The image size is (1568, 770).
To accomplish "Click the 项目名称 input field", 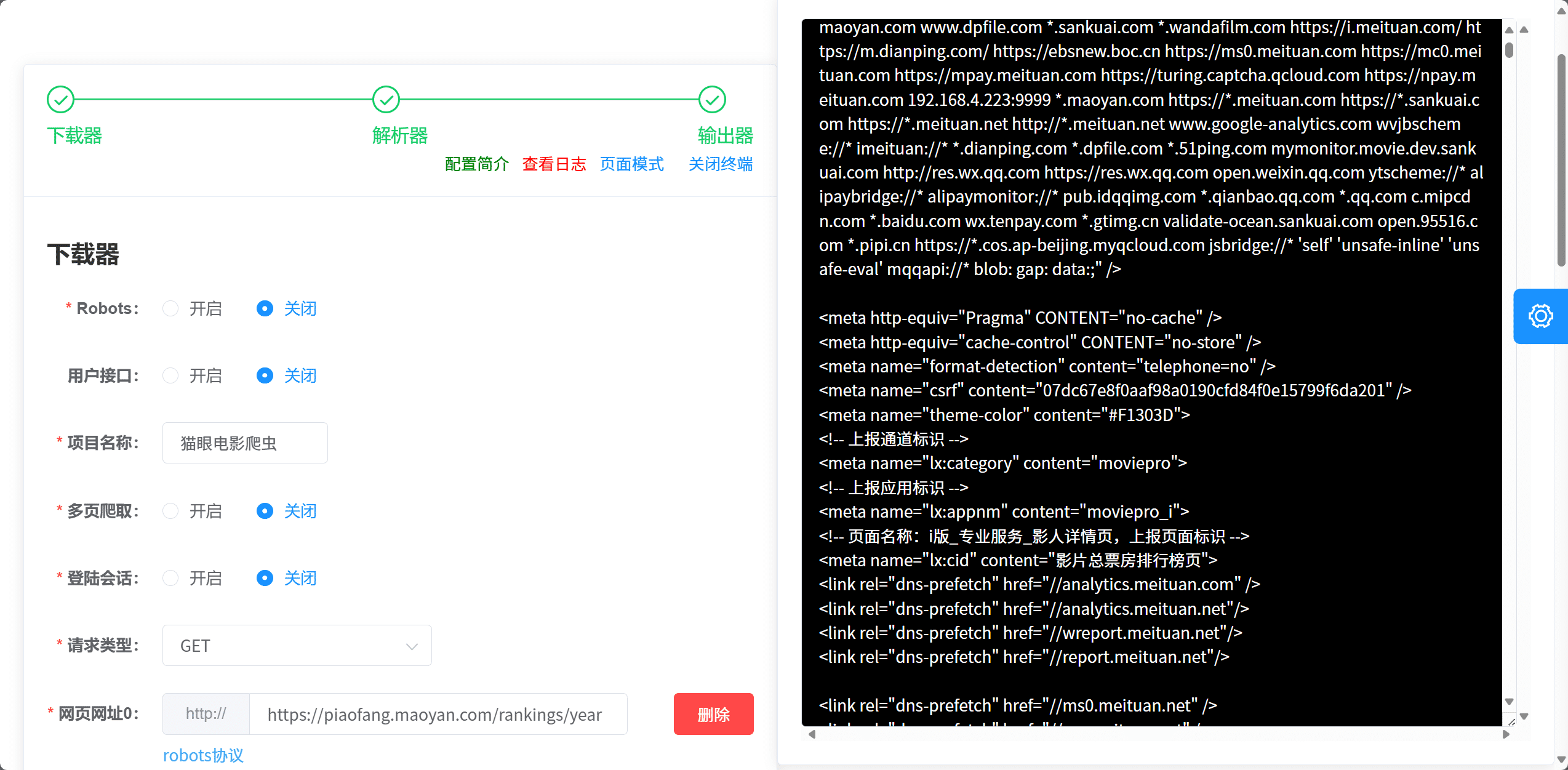I will [x=245, y=443].
